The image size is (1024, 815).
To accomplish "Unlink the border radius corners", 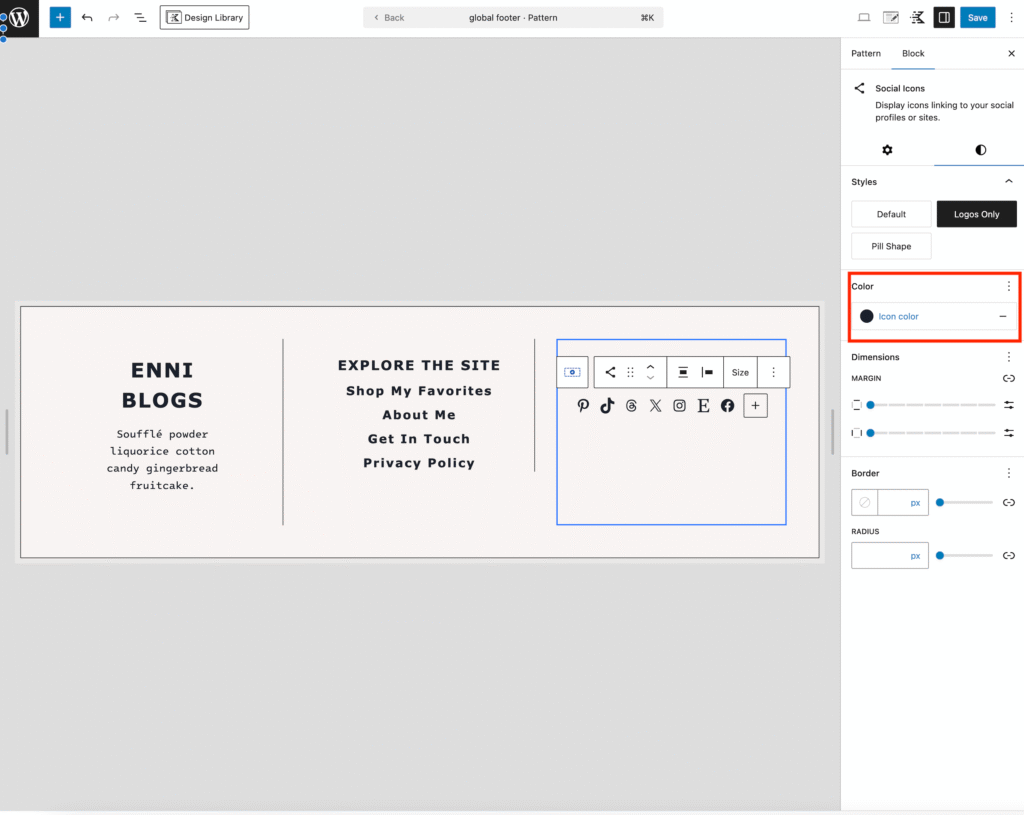I will 1009,555.
